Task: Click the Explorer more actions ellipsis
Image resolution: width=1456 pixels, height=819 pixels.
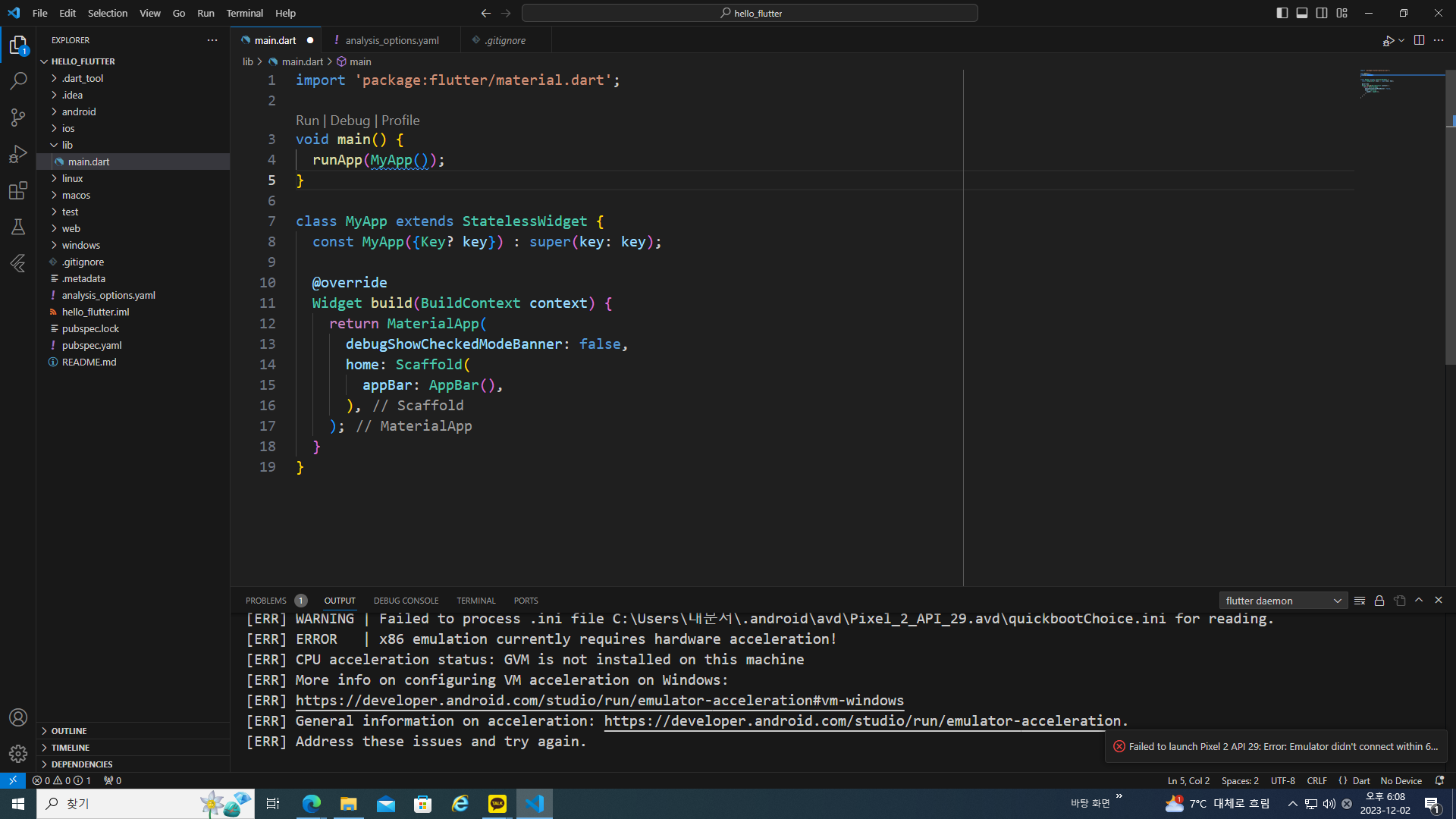Action: (x=212, y=40)
